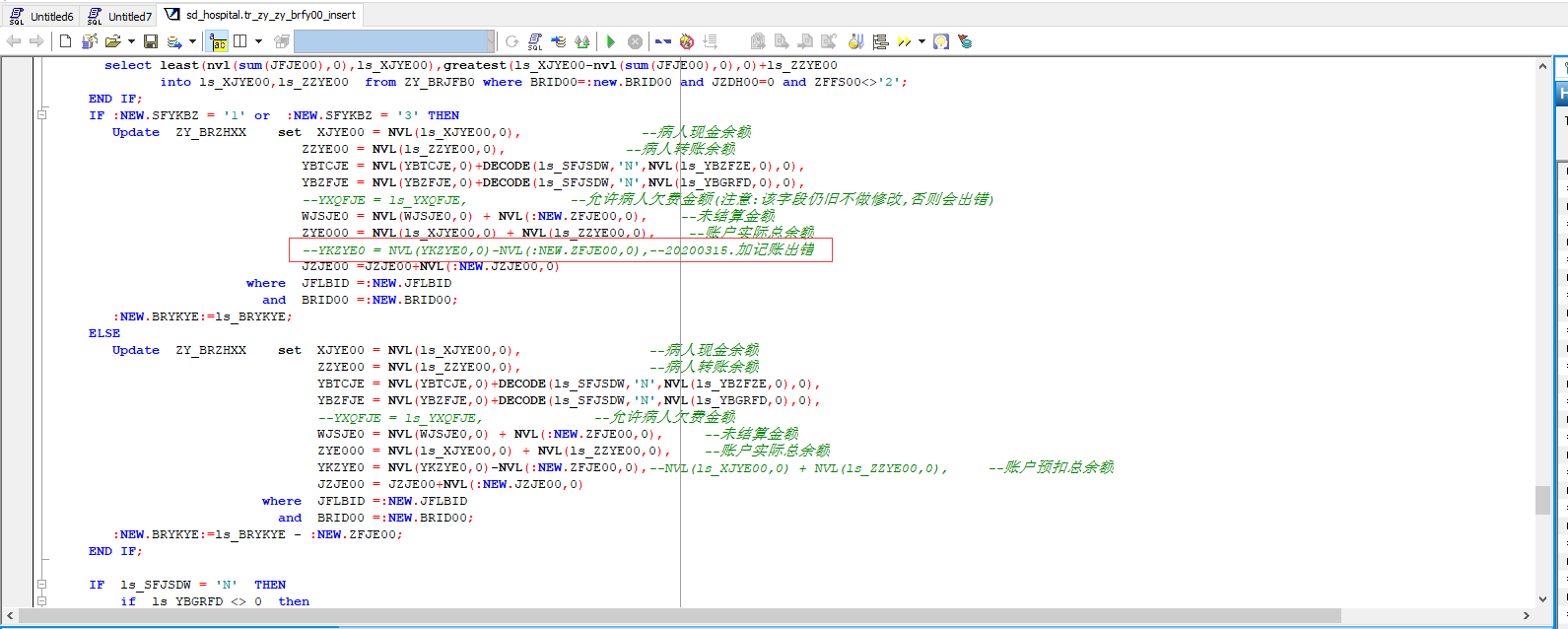Collapse the IF :NEW.SFYKBZ code block
1568x629 pixels.
point(42,115)
